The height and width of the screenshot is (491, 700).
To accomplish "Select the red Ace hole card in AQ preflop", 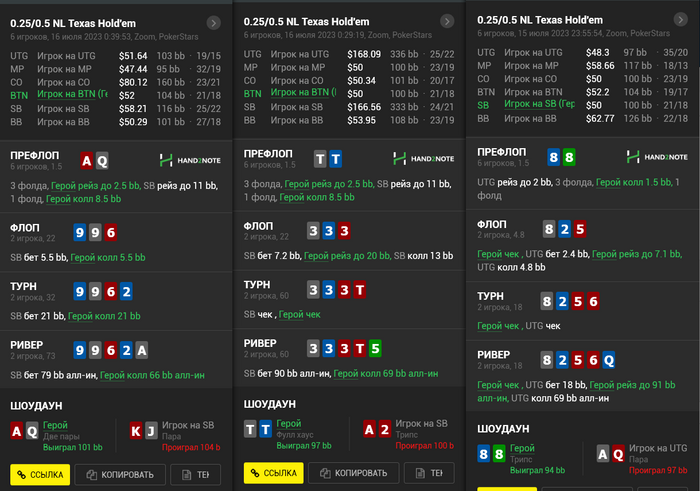I will pos(87,161).
